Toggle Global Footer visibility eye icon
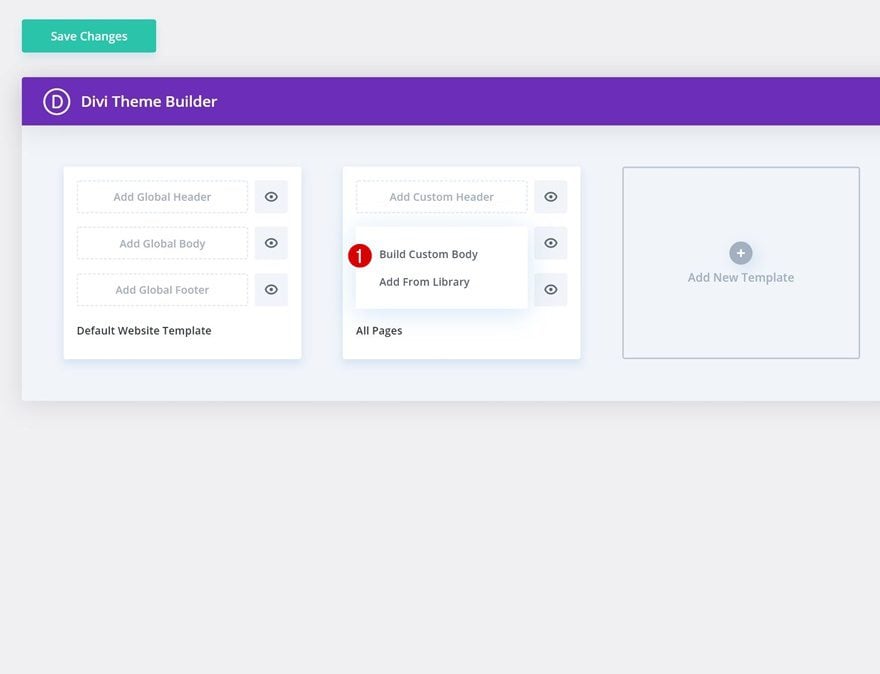The width and height of the screenshot is (880, 674). (271, 290)
